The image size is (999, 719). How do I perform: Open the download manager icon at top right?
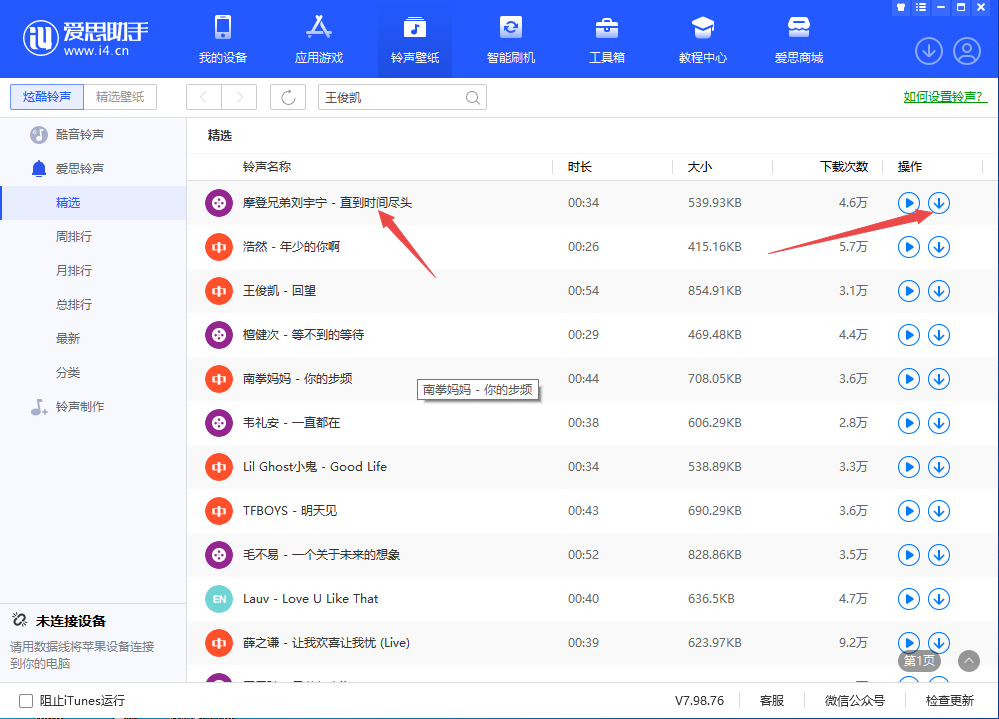click(x=929, y=50)
